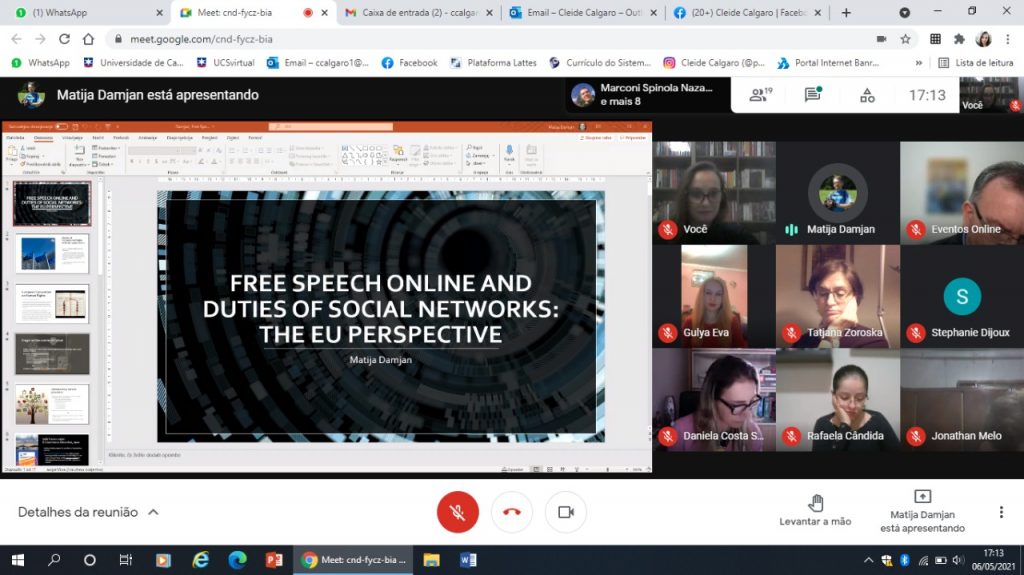Raise hand using Levantar a mão

815,510
